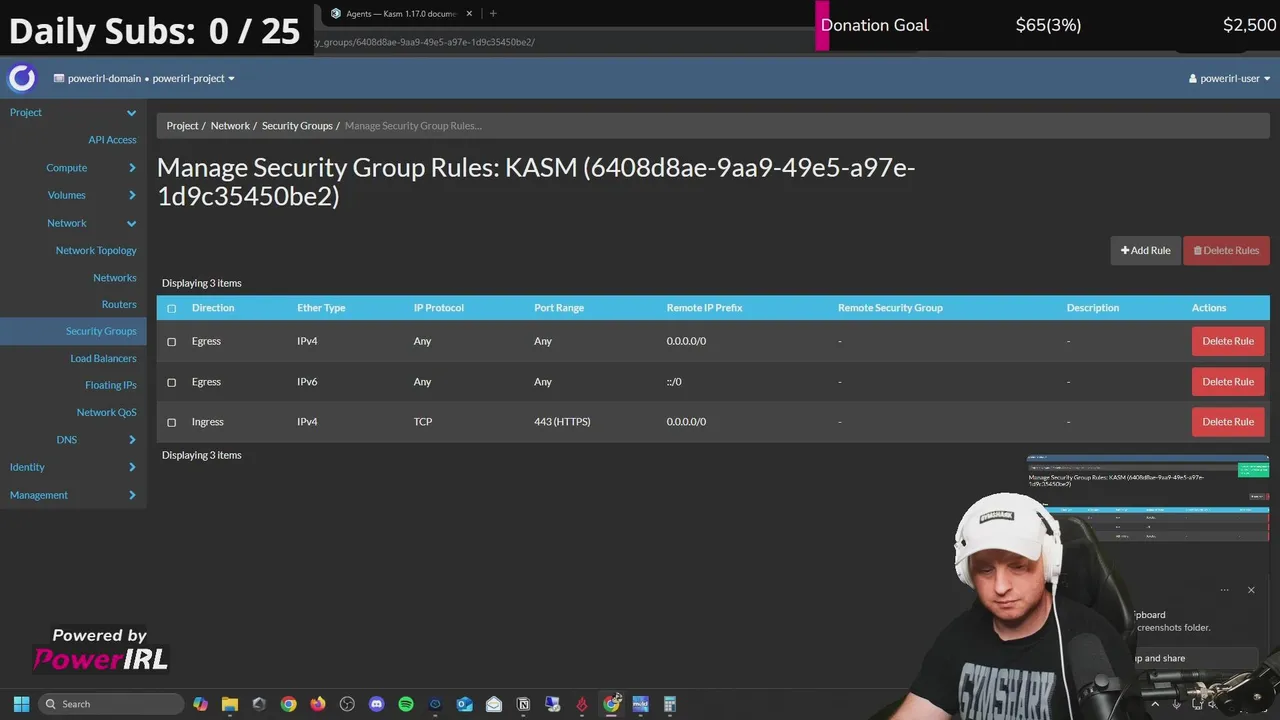Click the Port Range column header

pos(559,308)
